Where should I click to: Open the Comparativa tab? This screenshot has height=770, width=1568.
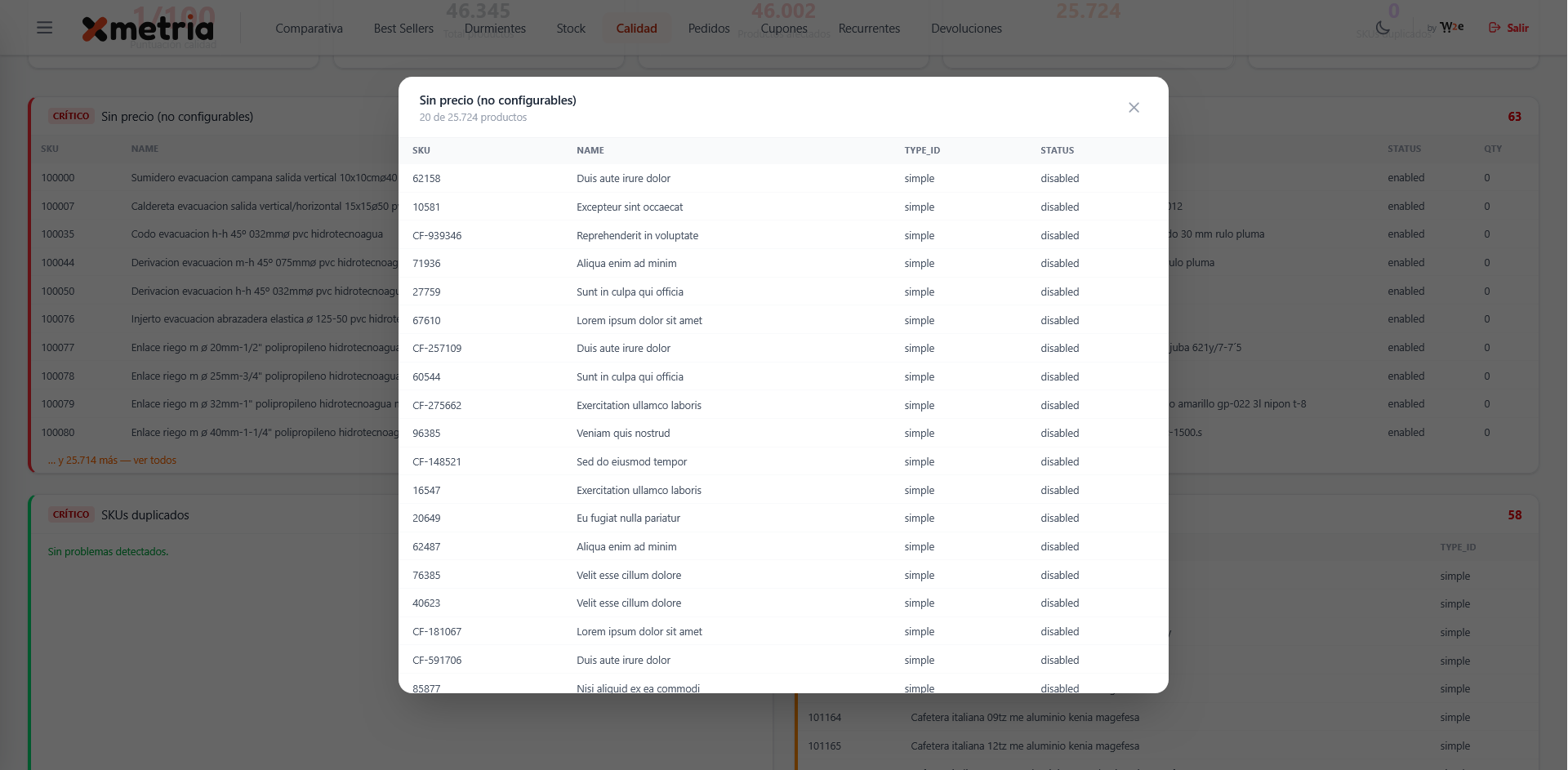coord(309,29)
